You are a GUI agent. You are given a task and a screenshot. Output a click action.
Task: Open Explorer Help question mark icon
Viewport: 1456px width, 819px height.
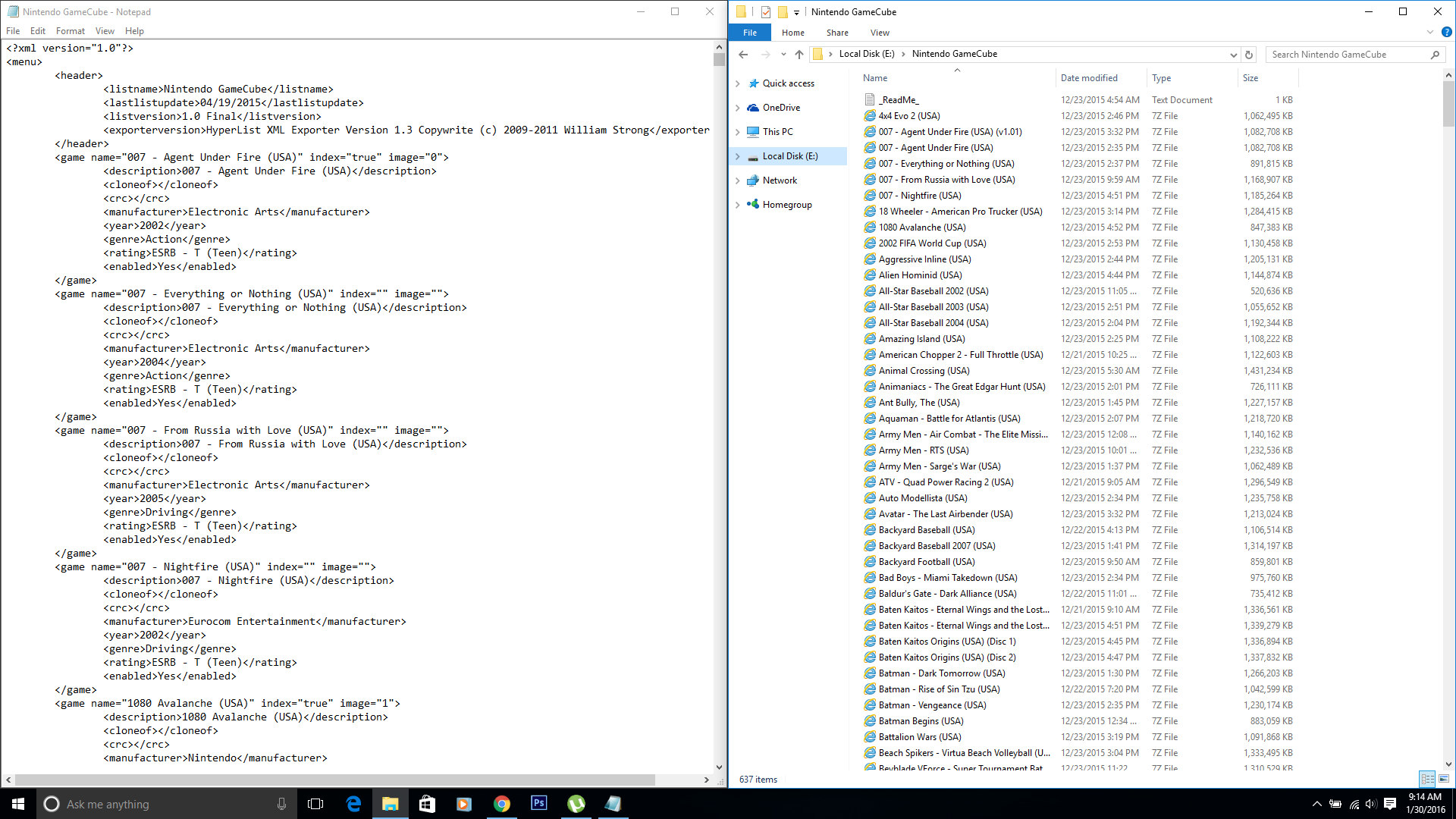coord(1446,33)
